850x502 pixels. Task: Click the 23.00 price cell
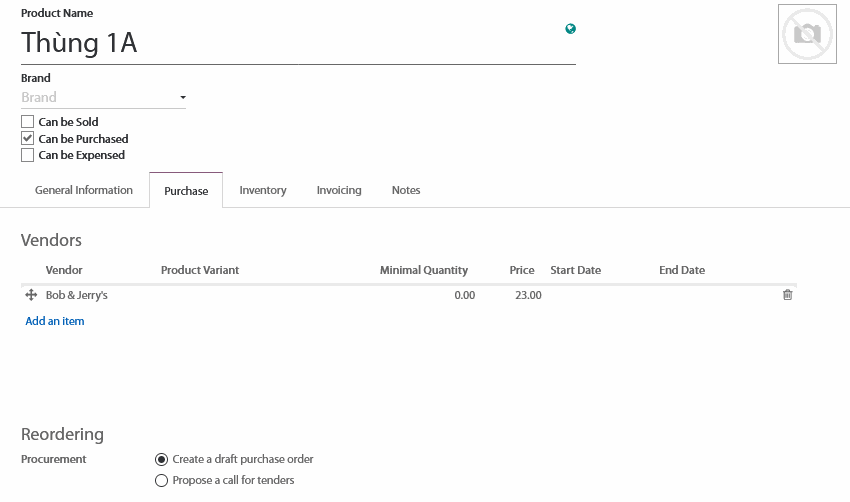coord(527,295)
